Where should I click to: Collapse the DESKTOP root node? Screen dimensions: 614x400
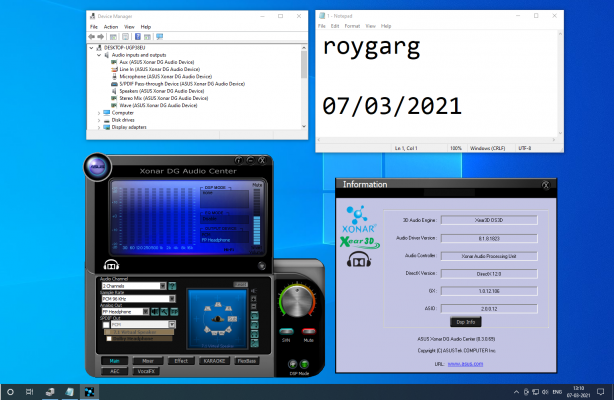pyautogui.click(x=91, y=48)
